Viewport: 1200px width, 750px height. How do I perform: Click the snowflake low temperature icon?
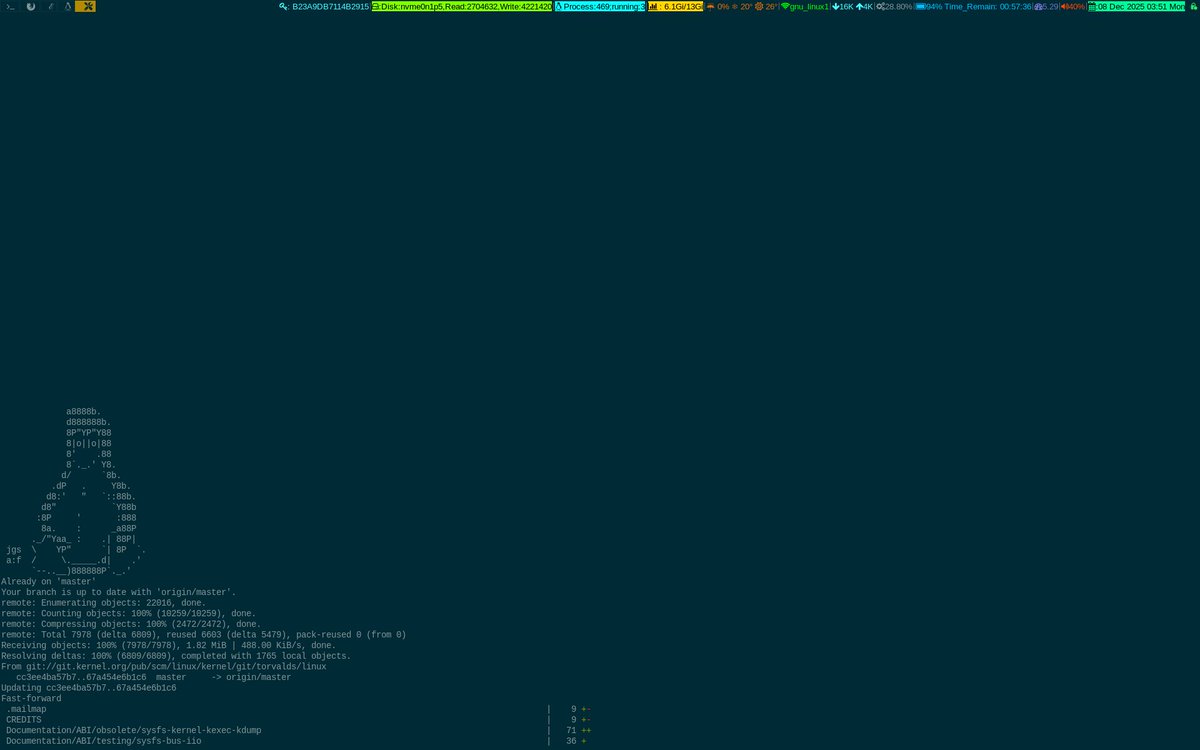[x=736, y=6]
